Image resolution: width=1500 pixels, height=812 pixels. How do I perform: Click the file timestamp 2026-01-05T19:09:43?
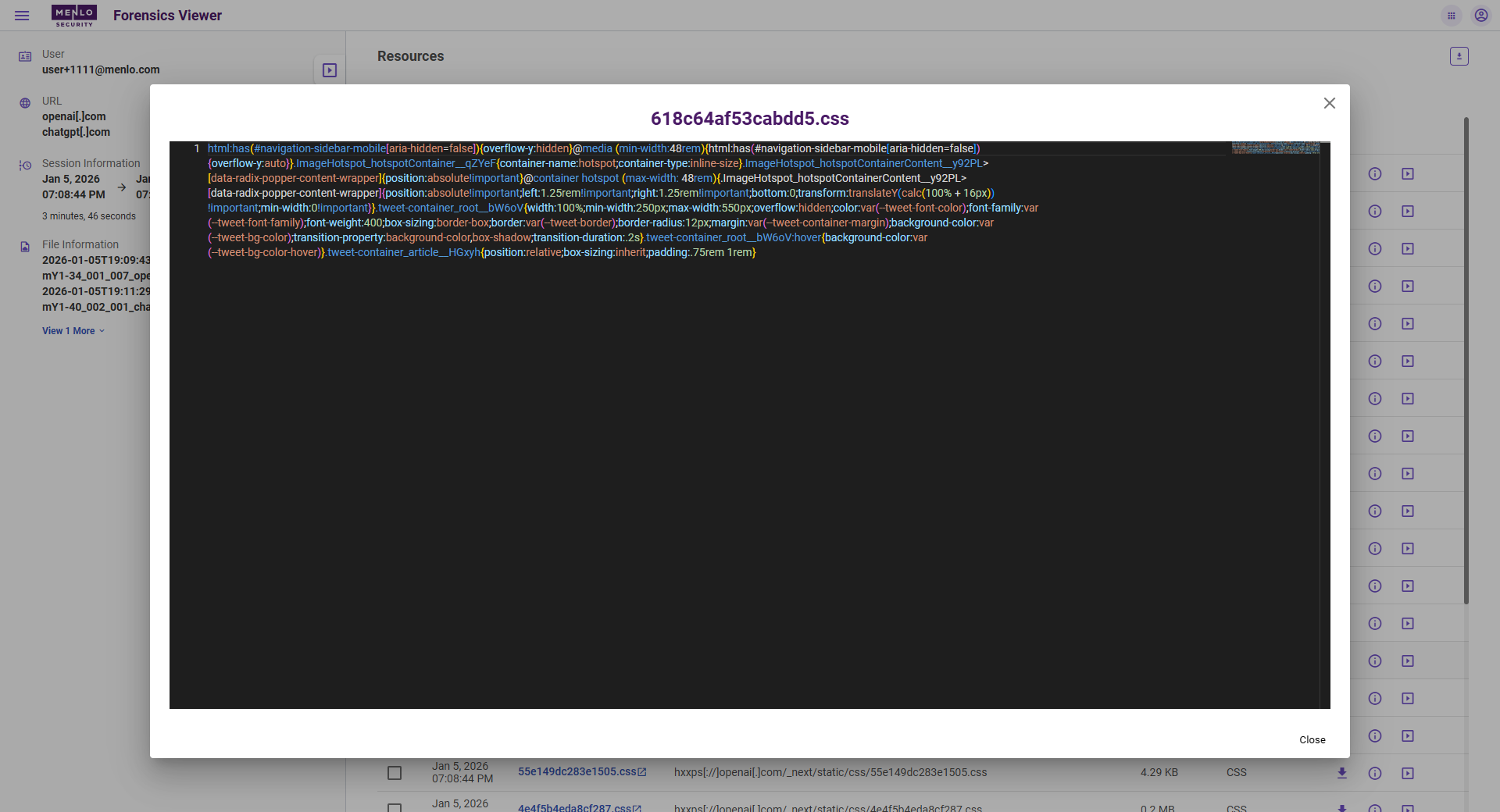tap(96, 260)
